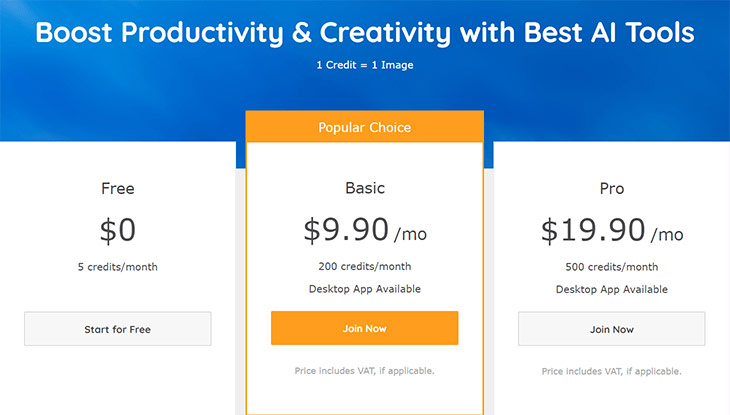The image size is (730, 415).
Task: Click the Start for Free button
Action: point(118,329)
